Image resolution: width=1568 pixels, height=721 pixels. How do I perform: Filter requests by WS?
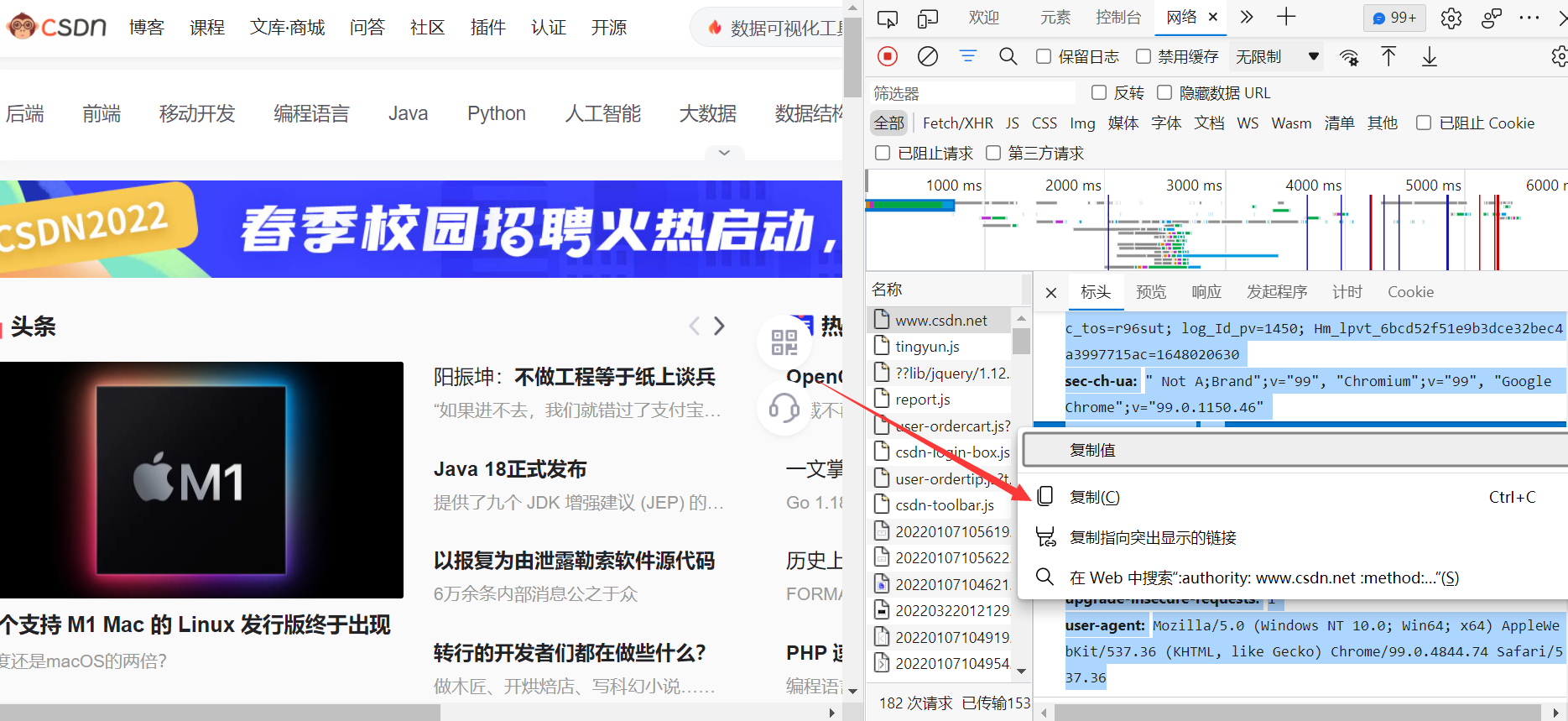tap(1248, 123)
